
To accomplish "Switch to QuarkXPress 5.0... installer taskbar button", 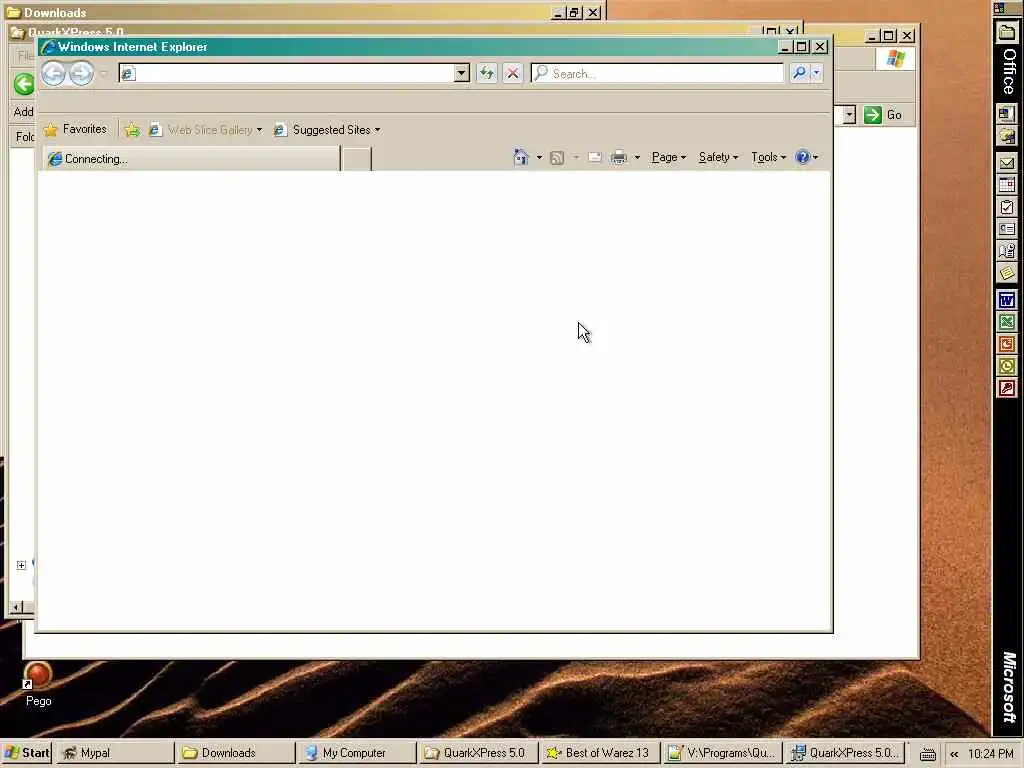I will pyautogui.click(x=847, y=753).
